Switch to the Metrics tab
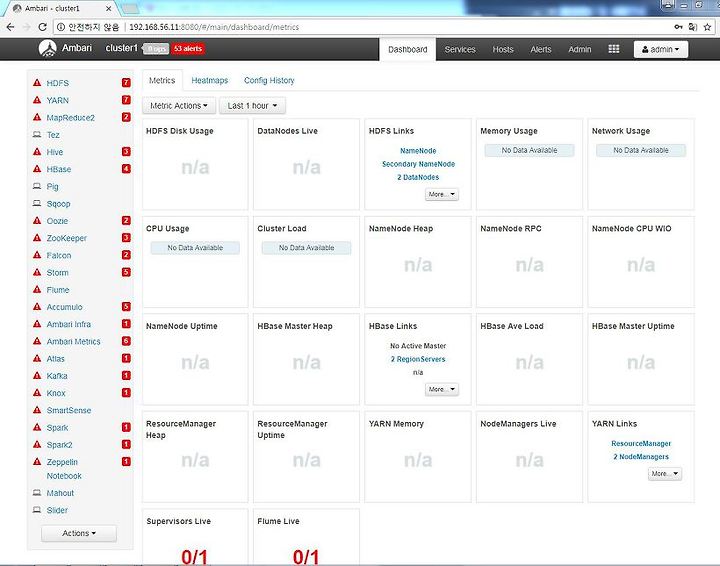Screen dimensions: 720x566 click(x=162, y=80)
